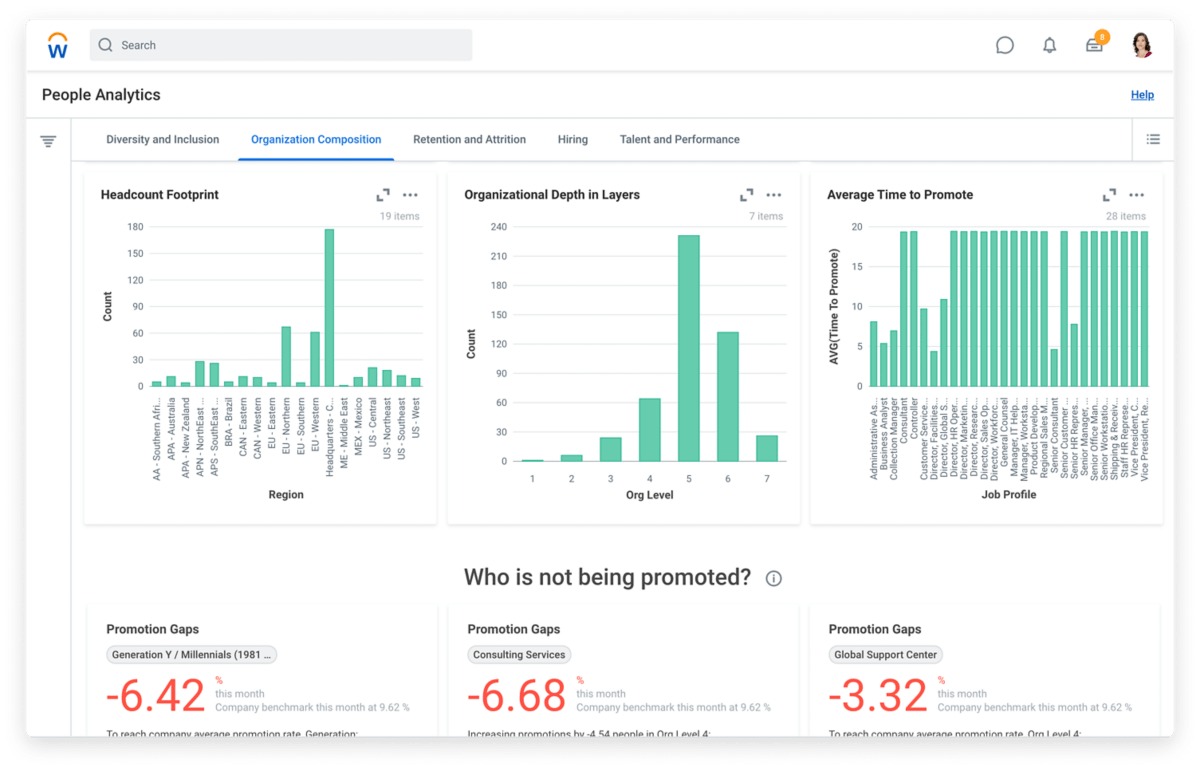The image size is (1200, 770).
Task: Open the chat messages icon
Action: point(1005,45)
